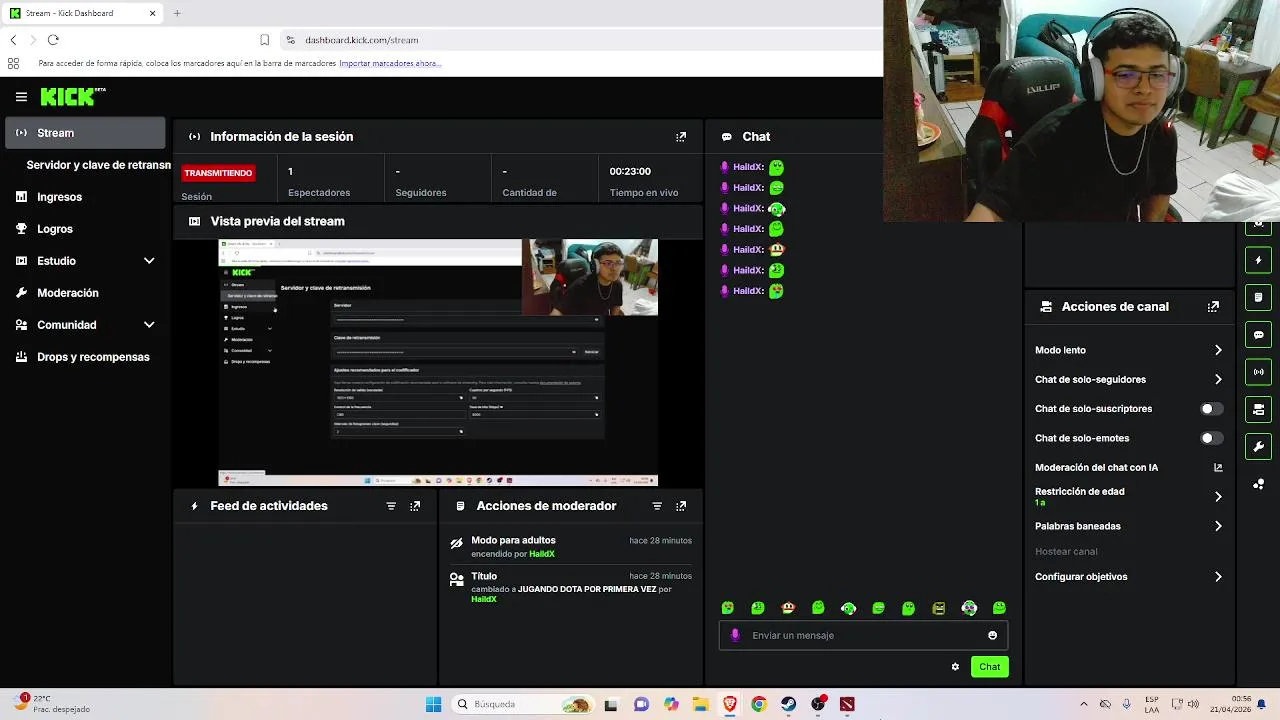Open external link icon for Moderación del chat con IA
Viewport: 1280px width, 720px height.
pyautogui.click(x=1218, y=467)
